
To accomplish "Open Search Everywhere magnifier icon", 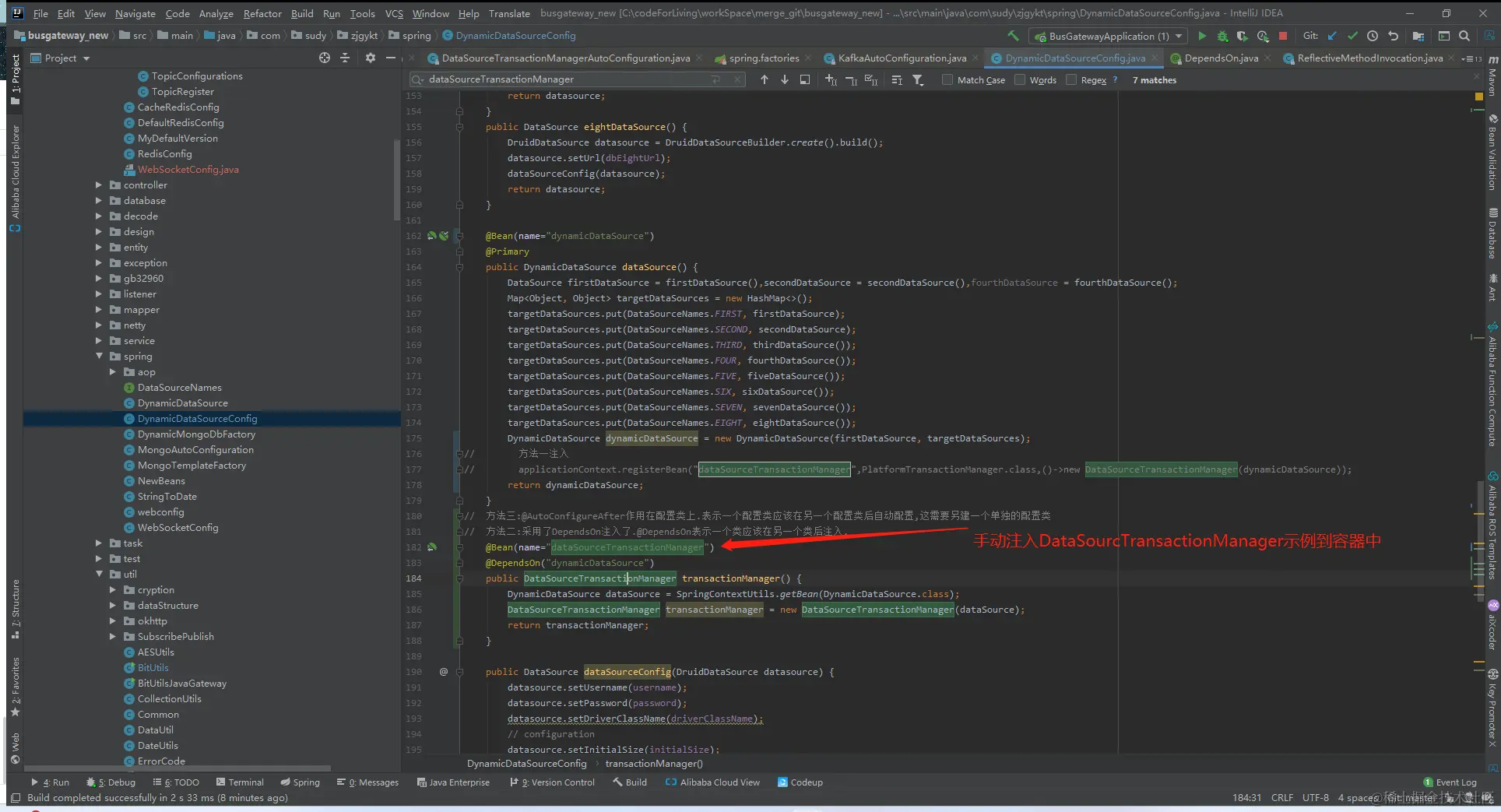I will 1464,36.
